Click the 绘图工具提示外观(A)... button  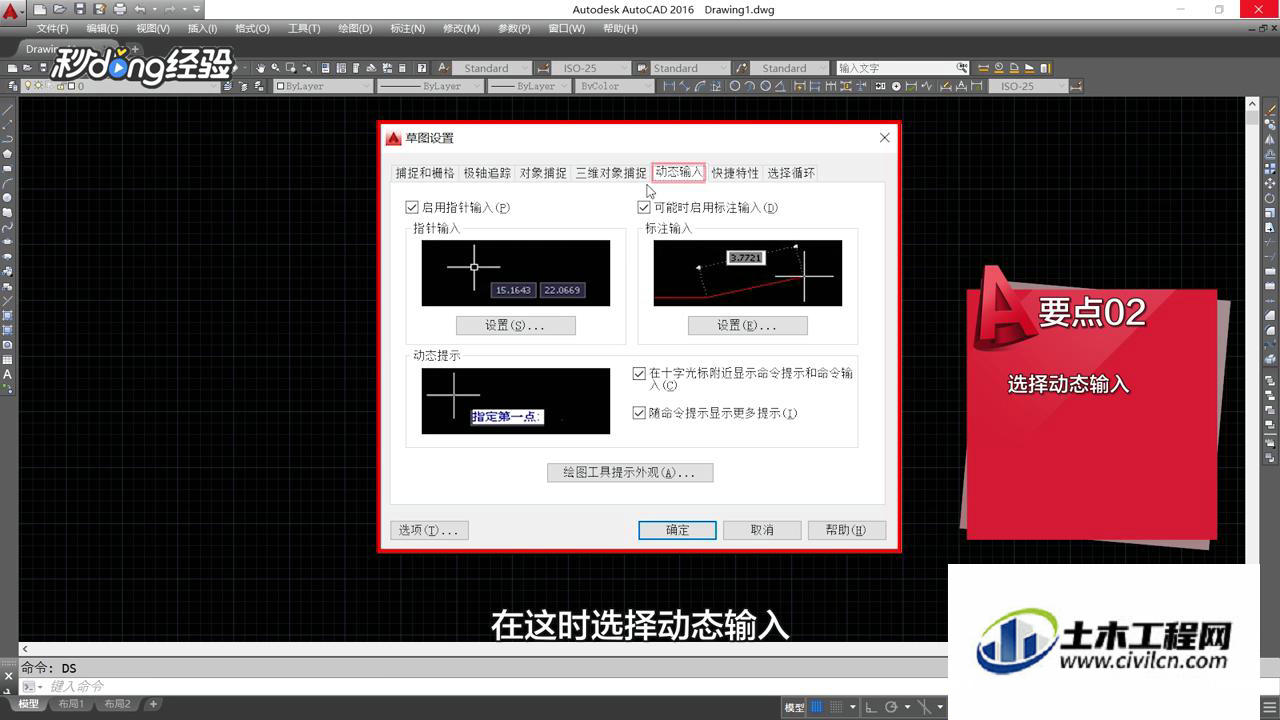click(x=630, y=472)
